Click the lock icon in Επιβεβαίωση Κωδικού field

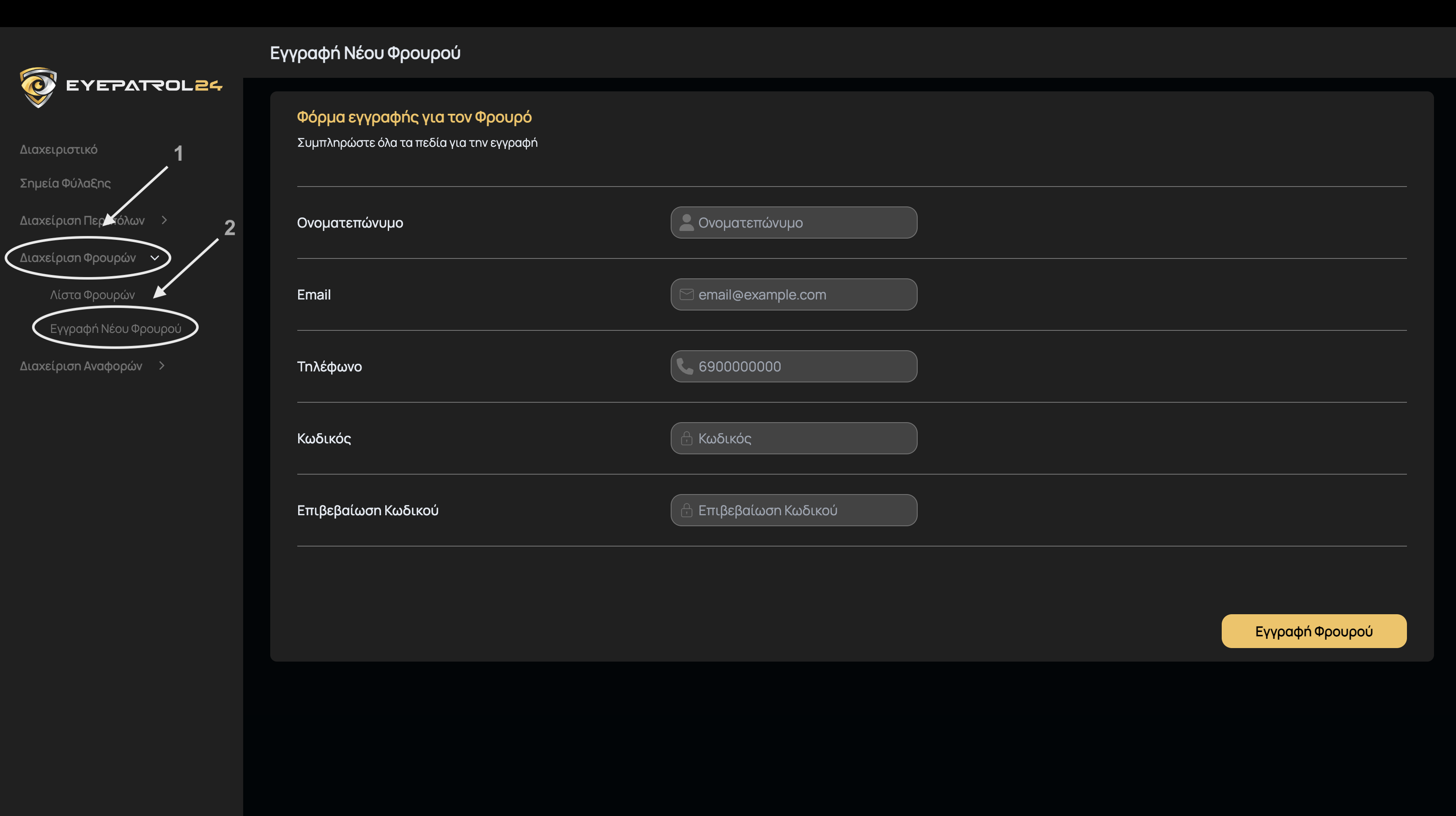pyautogui.click(x=686, y=510)
